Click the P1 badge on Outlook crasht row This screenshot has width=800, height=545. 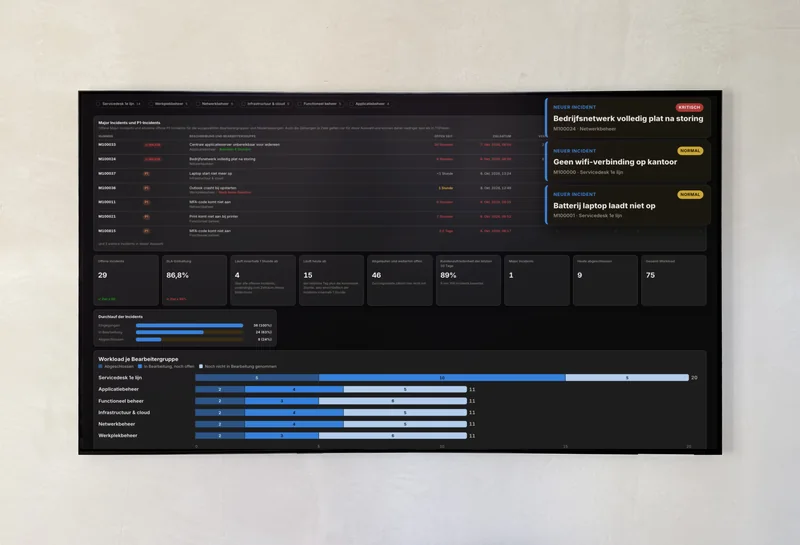click(x=146, y=188)
